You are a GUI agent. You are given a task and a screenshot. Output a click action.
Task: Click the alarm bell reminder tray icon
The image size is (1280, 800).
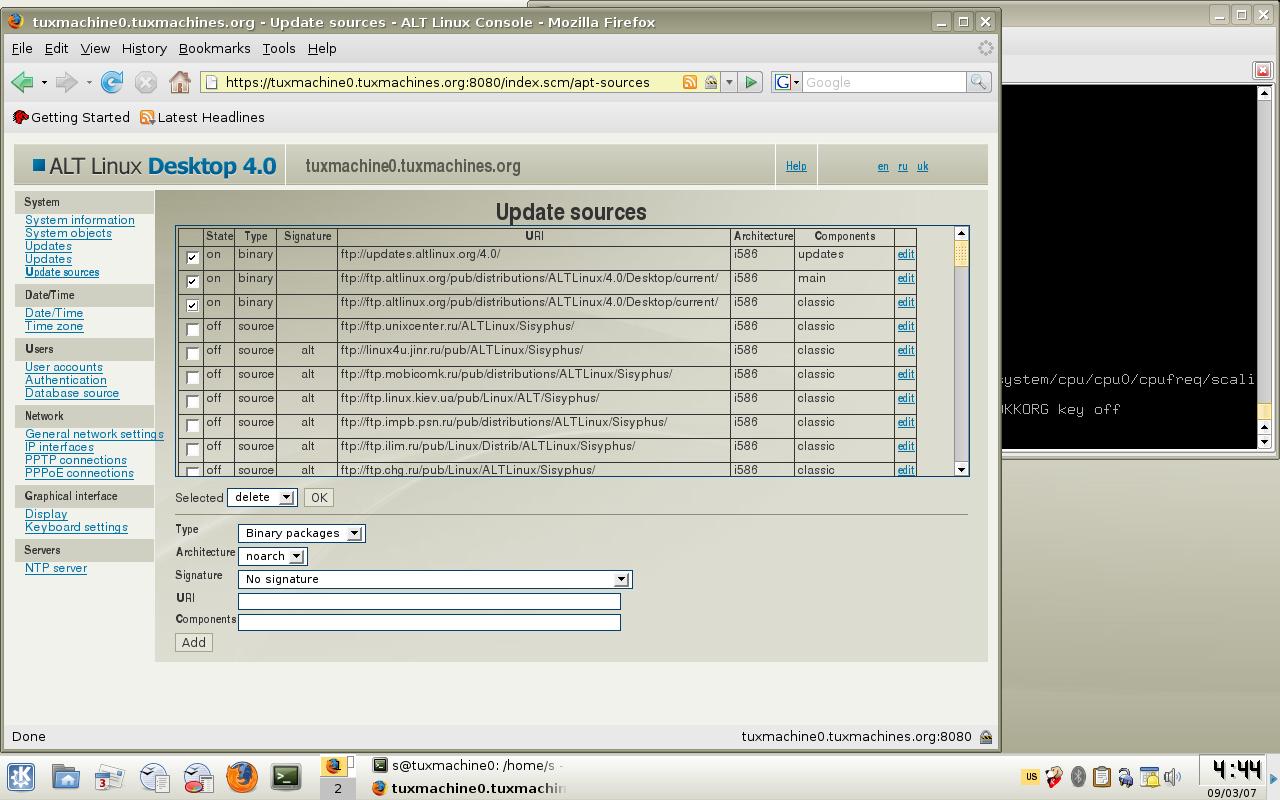coord(1150,777)
